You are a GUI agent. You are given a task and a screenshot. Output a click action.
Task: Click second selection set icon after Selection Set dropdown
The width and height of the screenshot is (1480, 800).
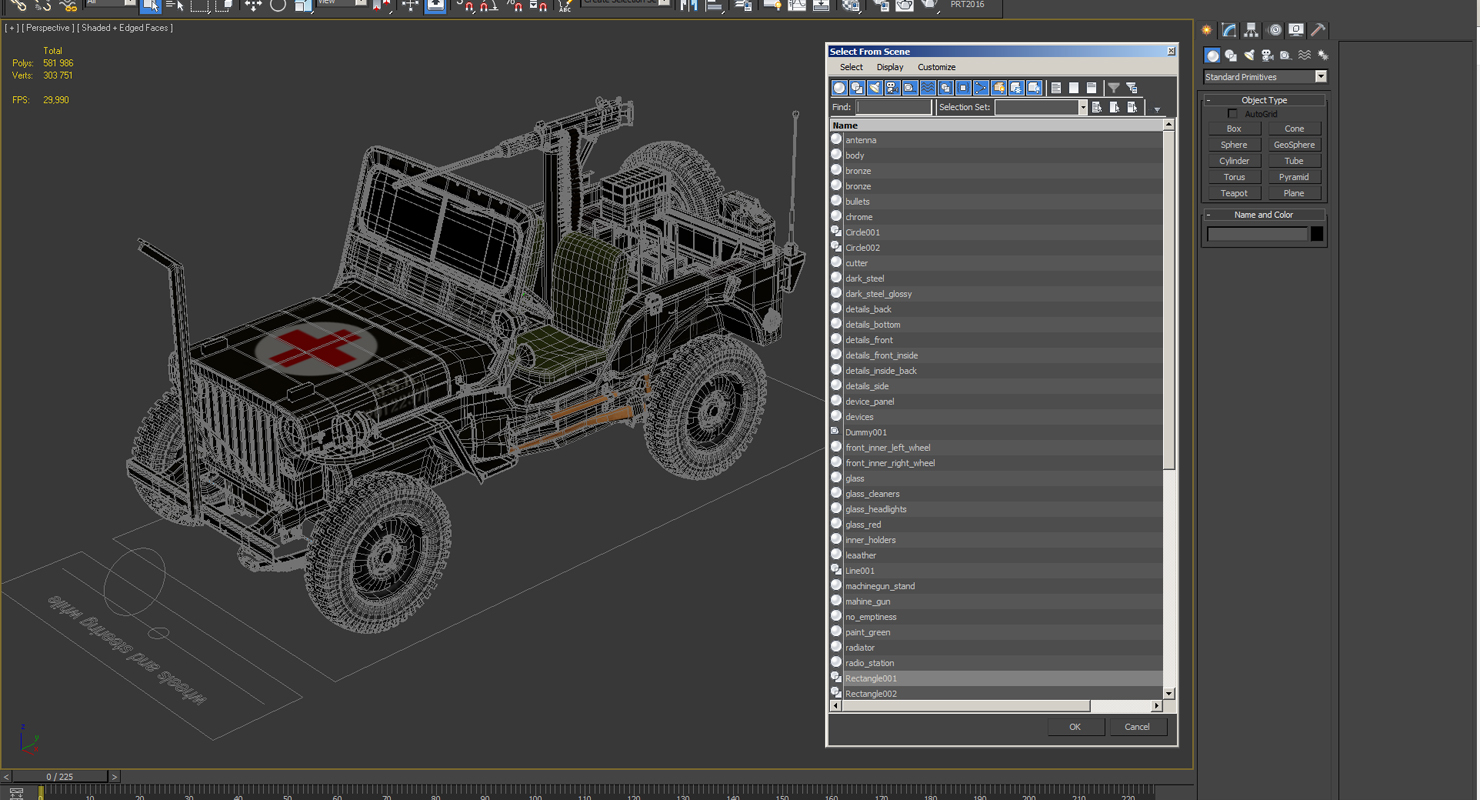[x=1115, y=107]
